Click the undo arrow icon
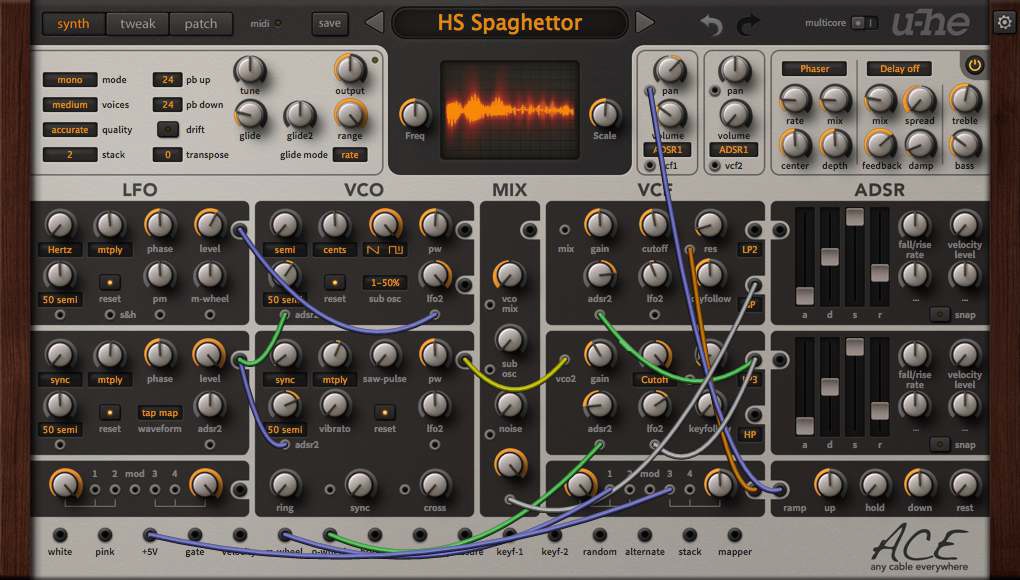The height and width of the screenshot is (580, 1020). (712, 25)
